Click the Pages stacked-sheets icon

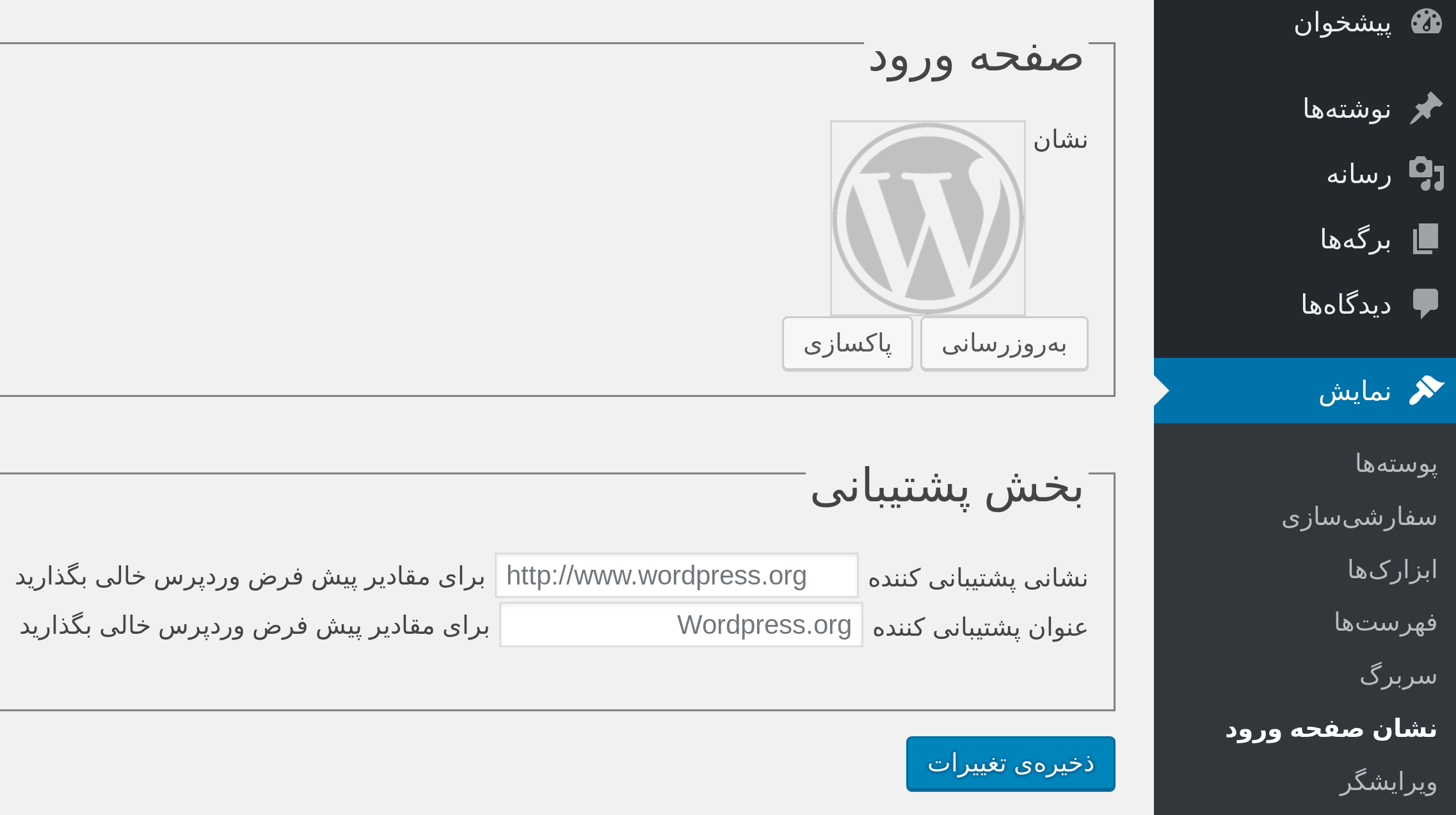[1426, 239]
